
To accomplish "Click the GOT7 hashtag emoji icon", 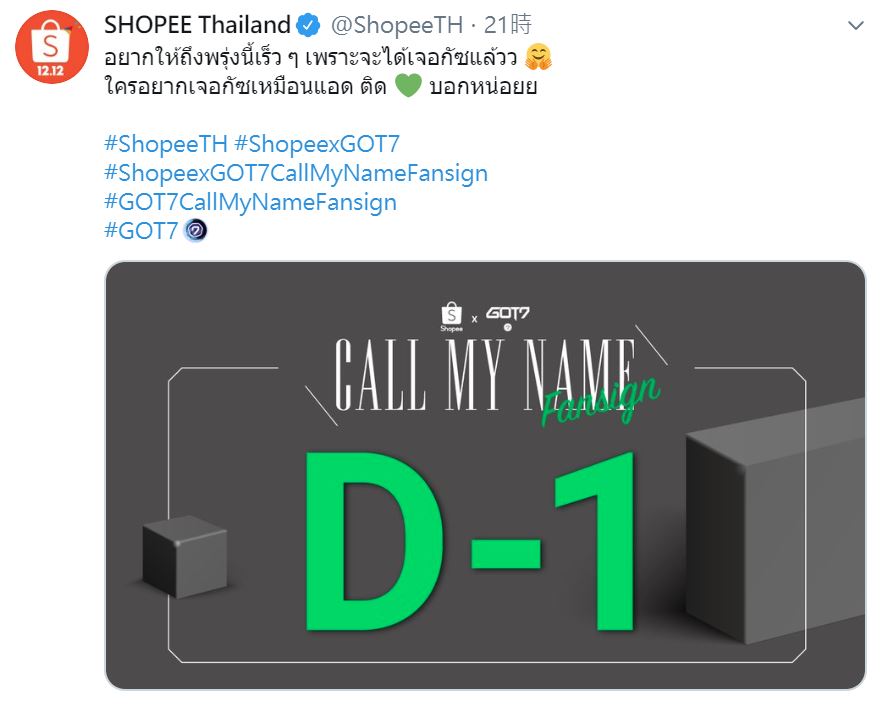I will (196, 231).
